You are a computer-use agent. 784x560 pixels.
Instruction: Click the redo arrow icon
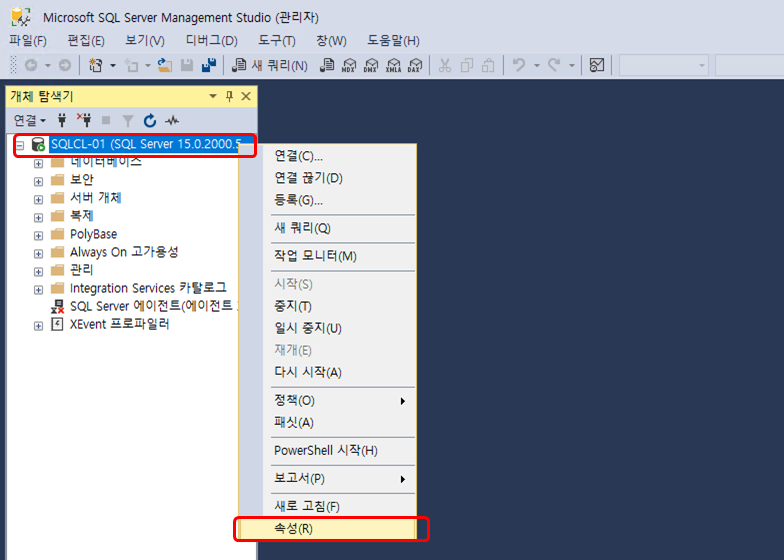pyautogui.click(x=554, y=65)
